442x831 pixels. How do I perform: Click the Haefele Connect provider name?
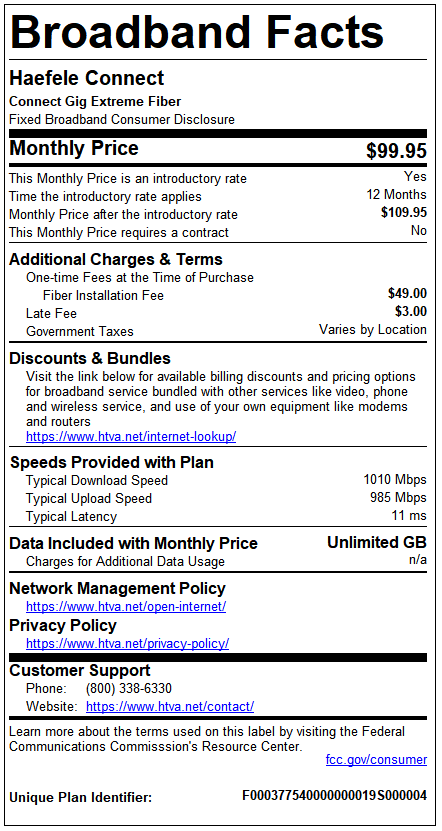pos(87,78)
